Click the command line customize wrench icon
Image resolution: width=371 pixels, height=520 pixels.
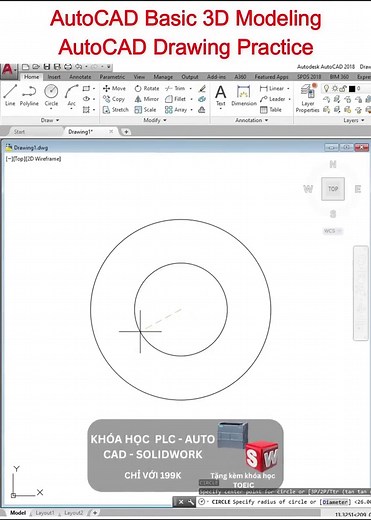(191, 502)
